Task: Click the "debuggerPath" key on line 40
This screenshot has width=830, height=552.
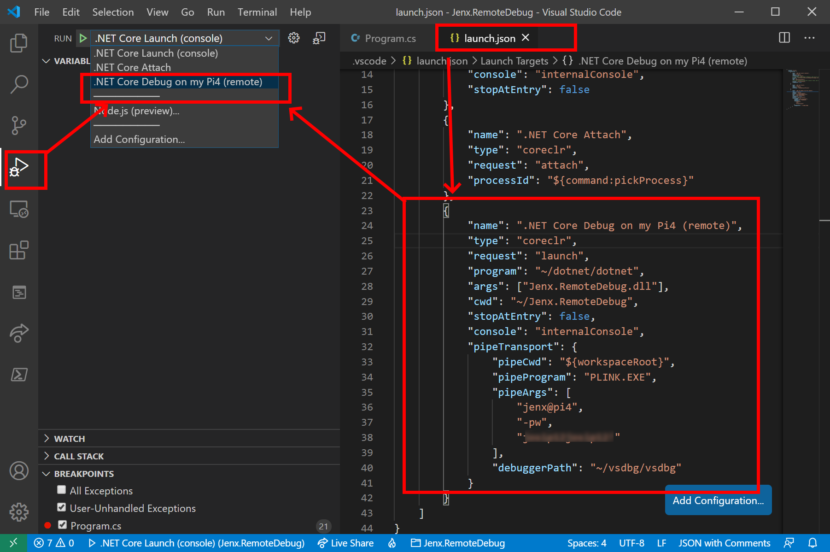Action: (535, 468)
